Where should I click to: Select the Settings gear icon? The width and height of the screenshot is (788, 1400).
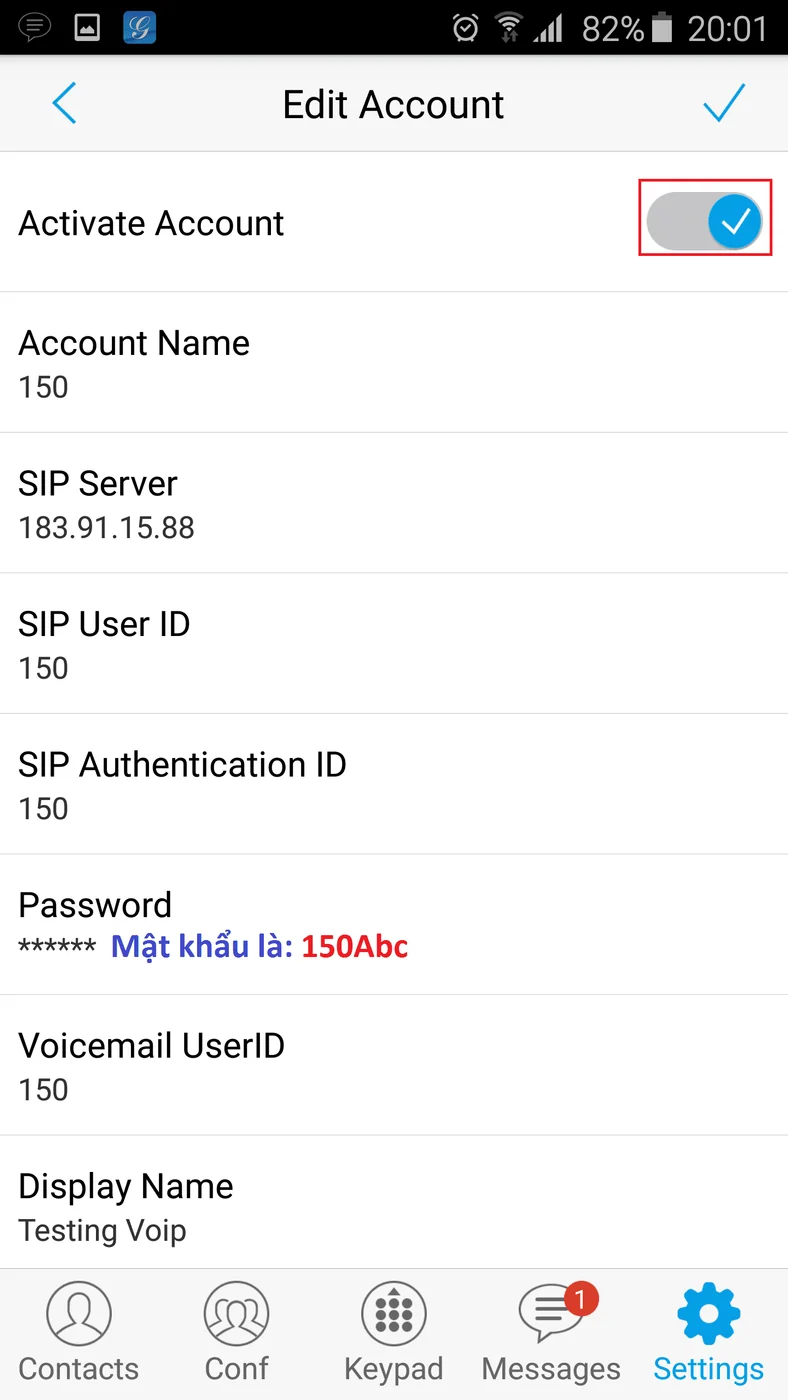709,1314
